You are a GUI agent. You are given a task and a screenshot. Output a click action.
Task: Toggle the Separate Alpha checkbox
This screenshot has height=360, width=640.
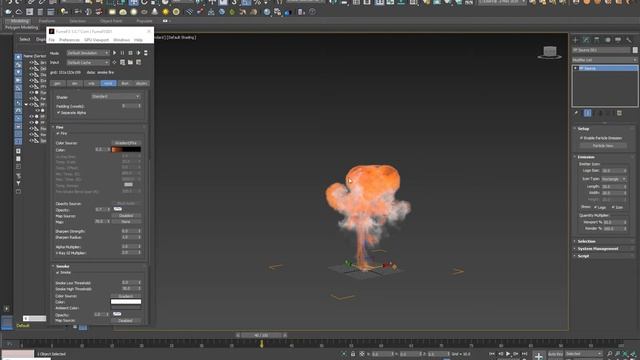58,113
